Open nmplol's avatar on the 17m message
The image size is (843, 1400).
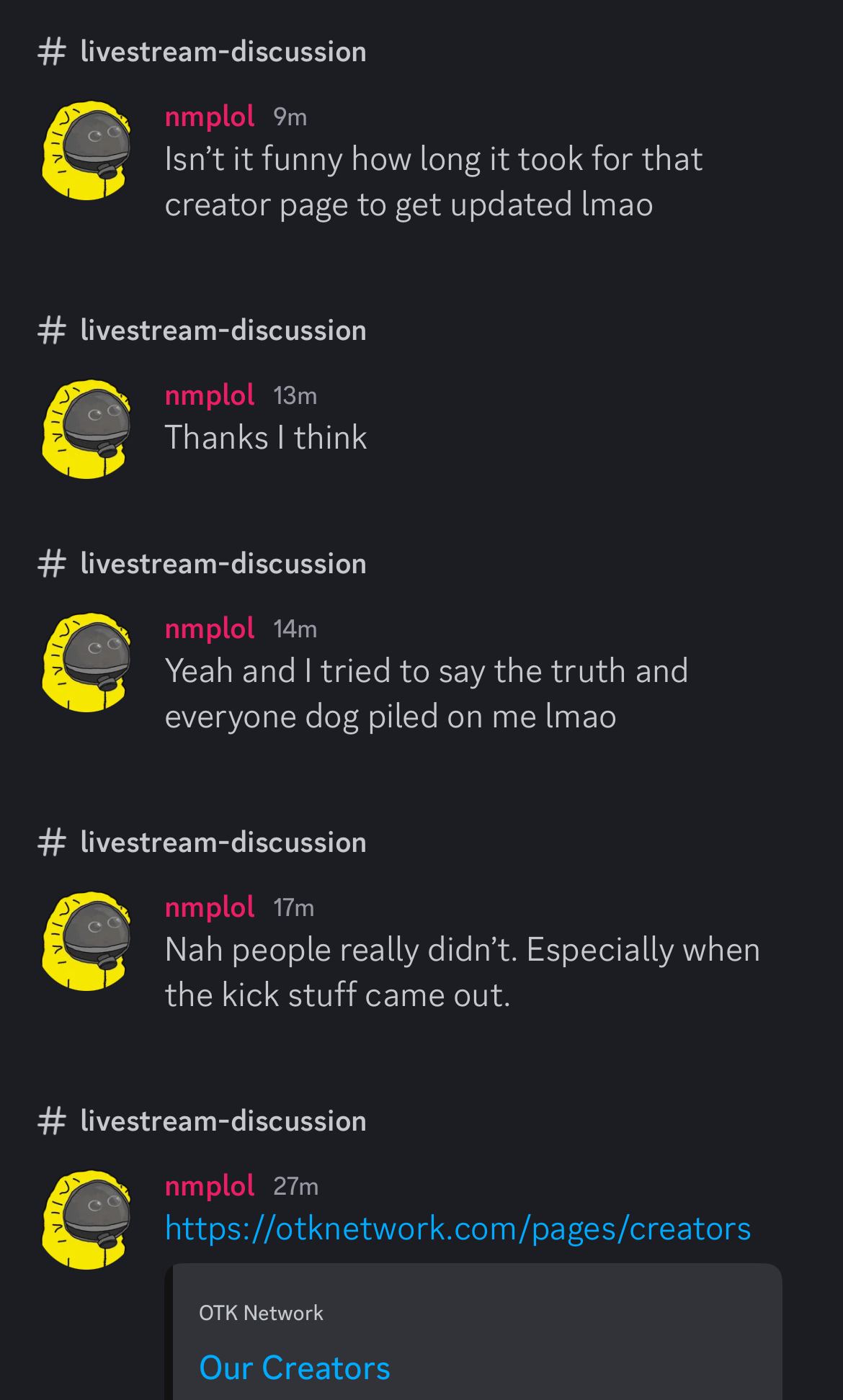pos(87,941)
